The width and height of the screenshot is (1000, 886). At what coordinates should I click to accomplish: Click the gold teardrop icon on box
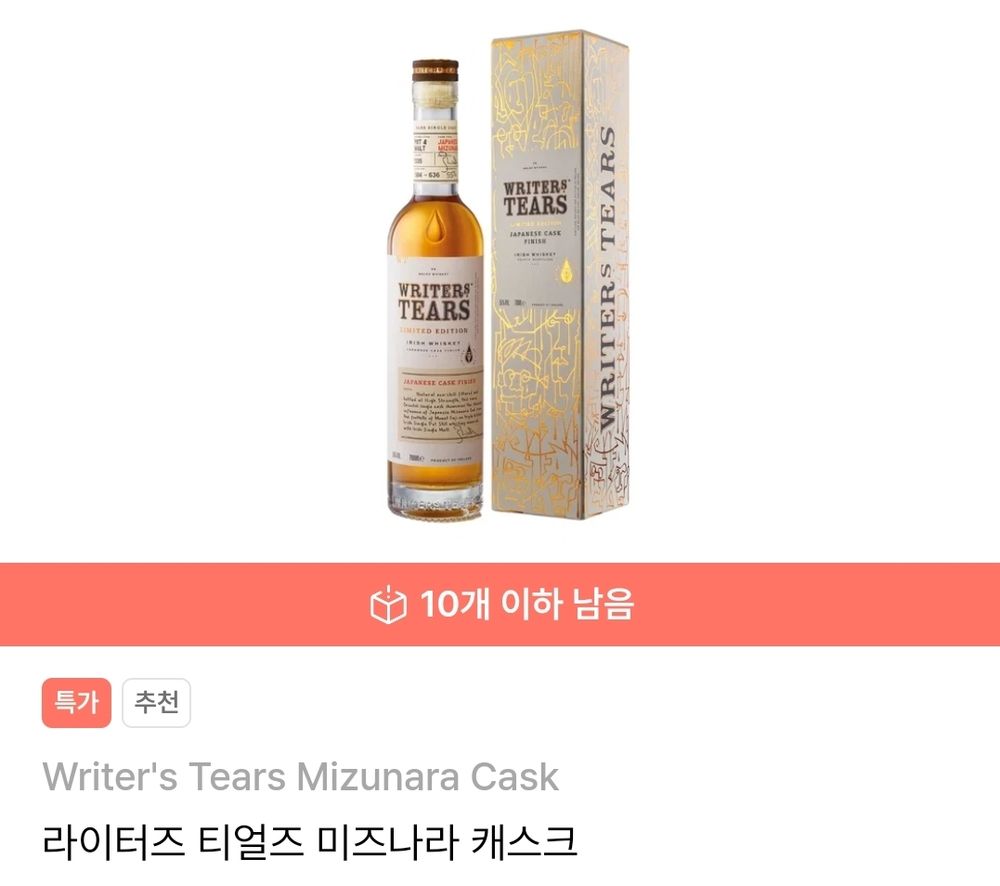565,272
